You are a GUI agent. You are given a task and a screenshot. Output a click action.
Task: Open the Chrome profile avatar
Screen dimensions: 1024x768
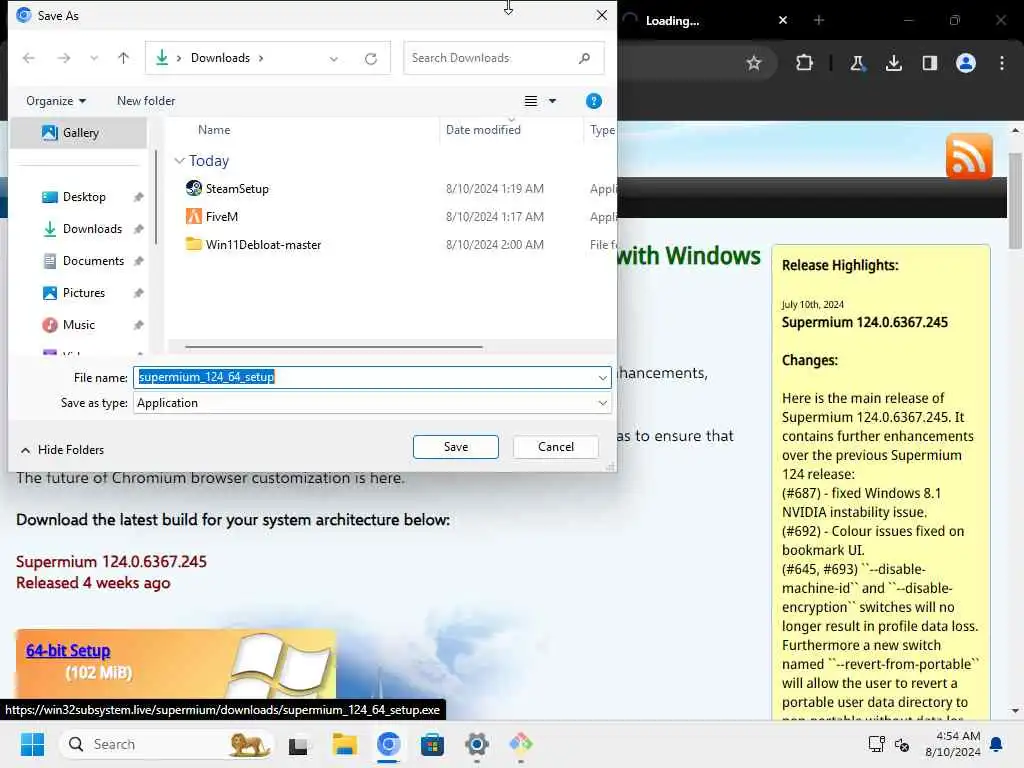pos(966,63)
